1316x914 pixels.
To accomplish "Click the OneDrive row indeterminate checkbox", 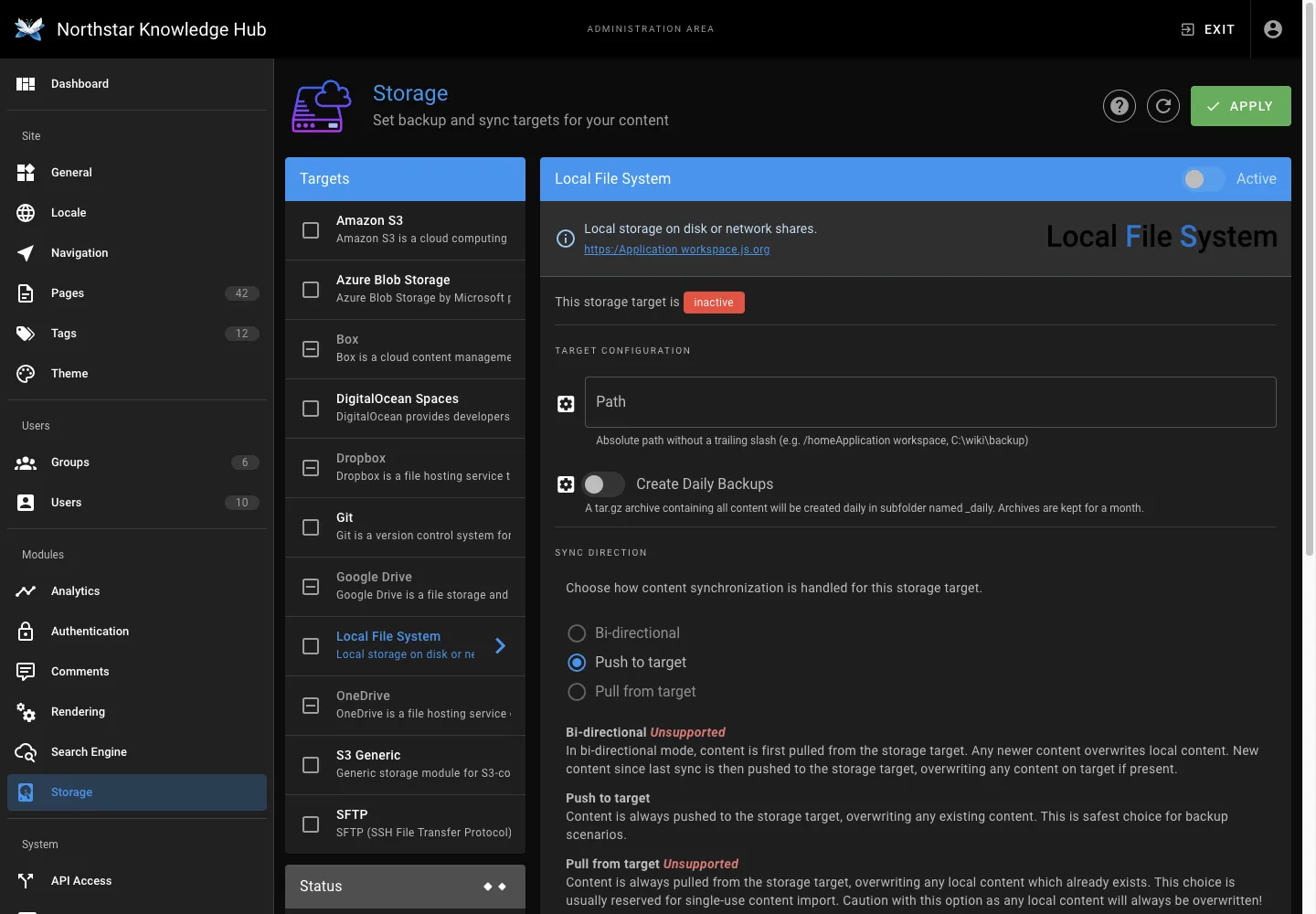I will [311, 706].
